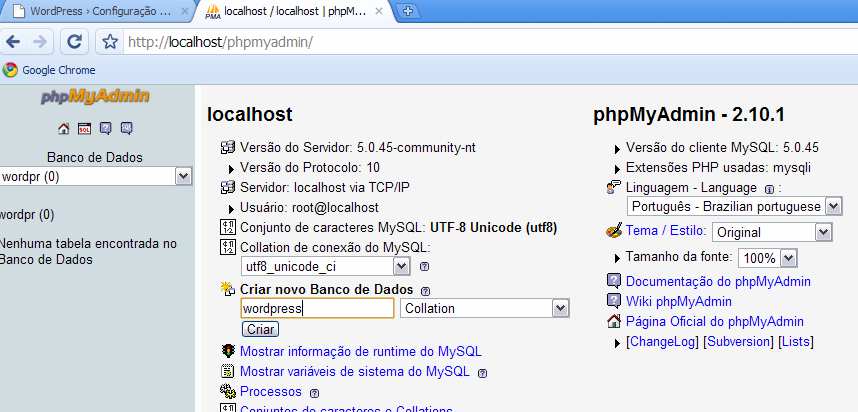Image resolution: width=858 pixels, height=412 pixels.
Task: Open utf8_unicode_ci connection collation dropdown
Action: coord(325,267)
